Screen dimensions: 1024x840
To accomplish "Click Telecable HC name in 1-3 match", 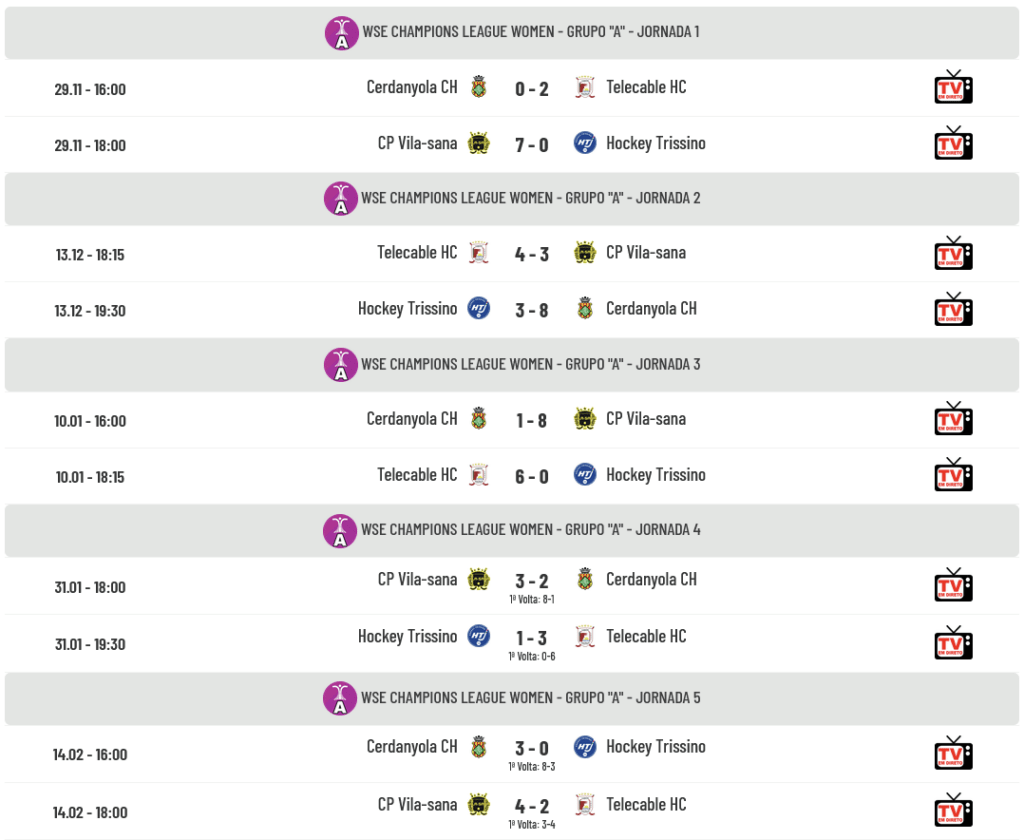I will 646,636.
